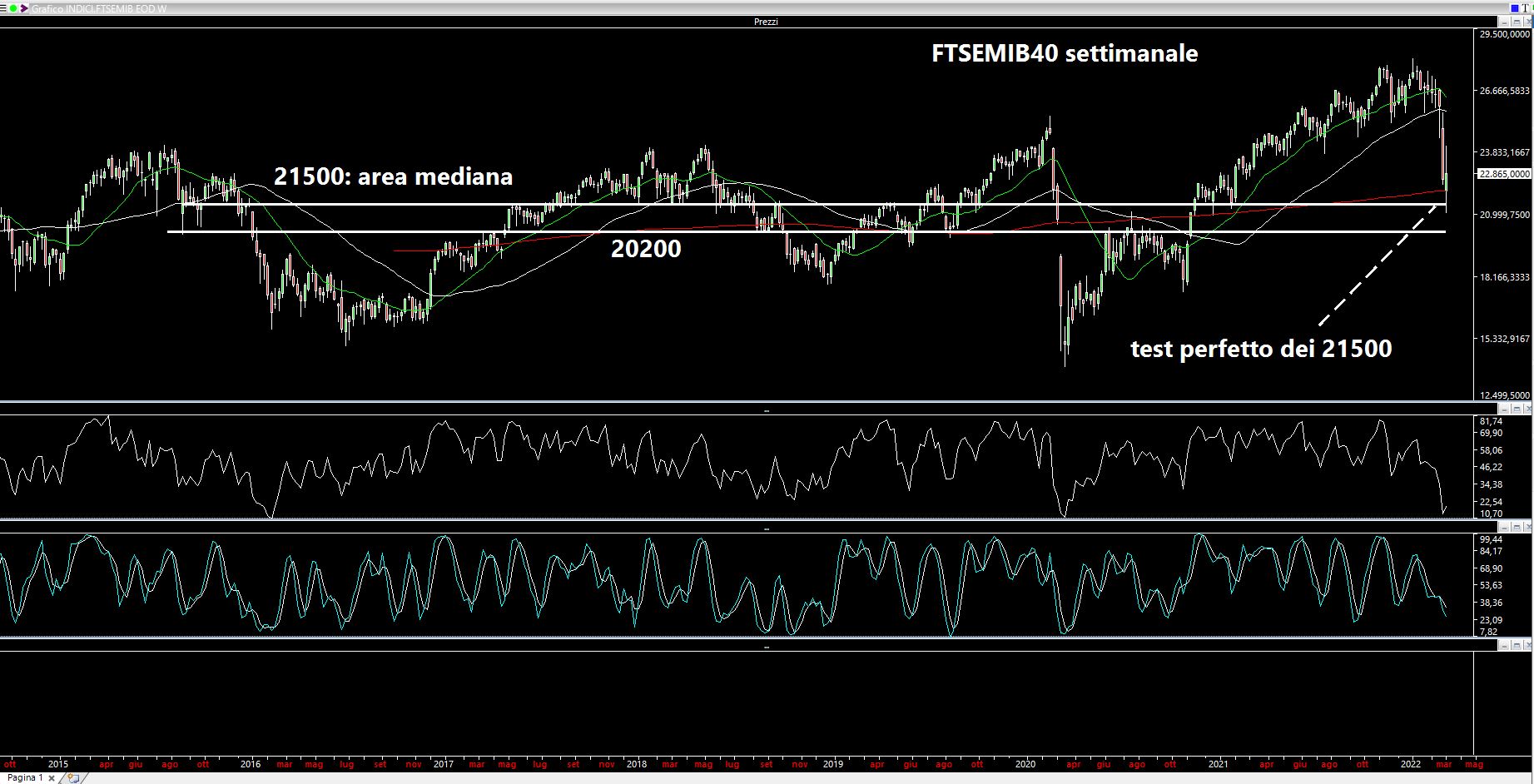Viewport: 1534px width, 784px height.
Task: Click the 68,90 stochastic scale value
Action: [1491, 568]
